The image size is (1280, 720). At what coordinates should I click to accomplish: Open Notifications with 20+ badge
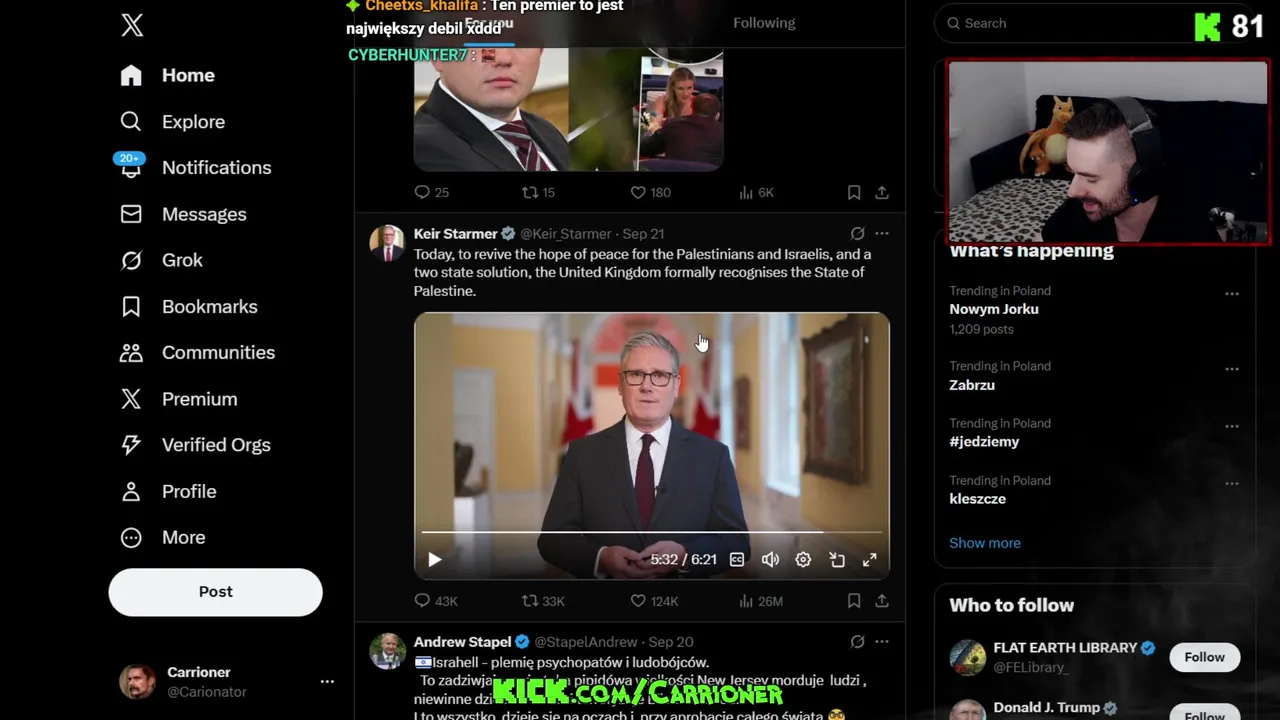[196, 167]
